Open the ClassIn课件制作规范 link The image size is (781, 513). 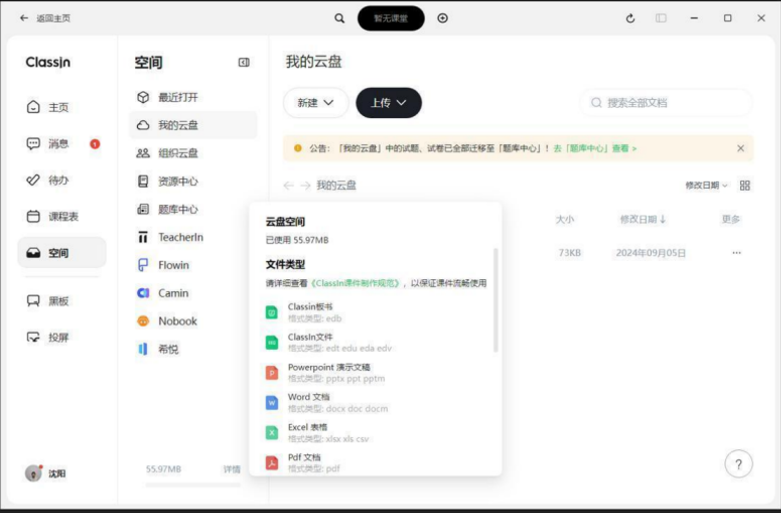[358, 283]
